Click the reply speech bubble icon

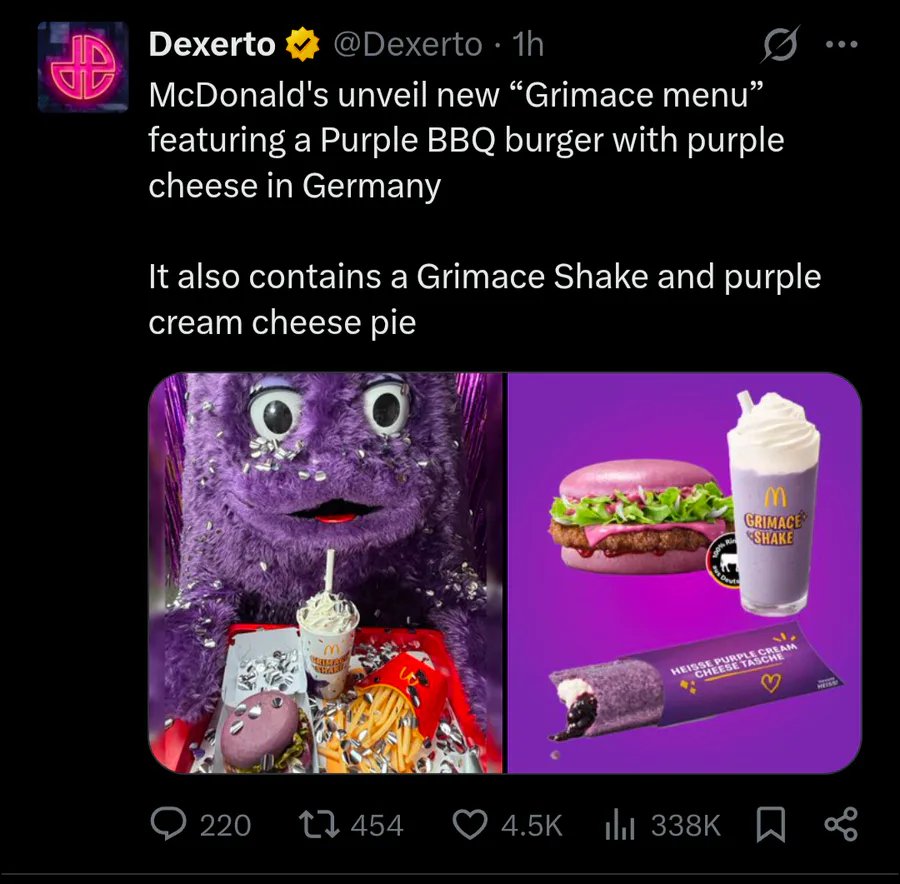(169, 824)
